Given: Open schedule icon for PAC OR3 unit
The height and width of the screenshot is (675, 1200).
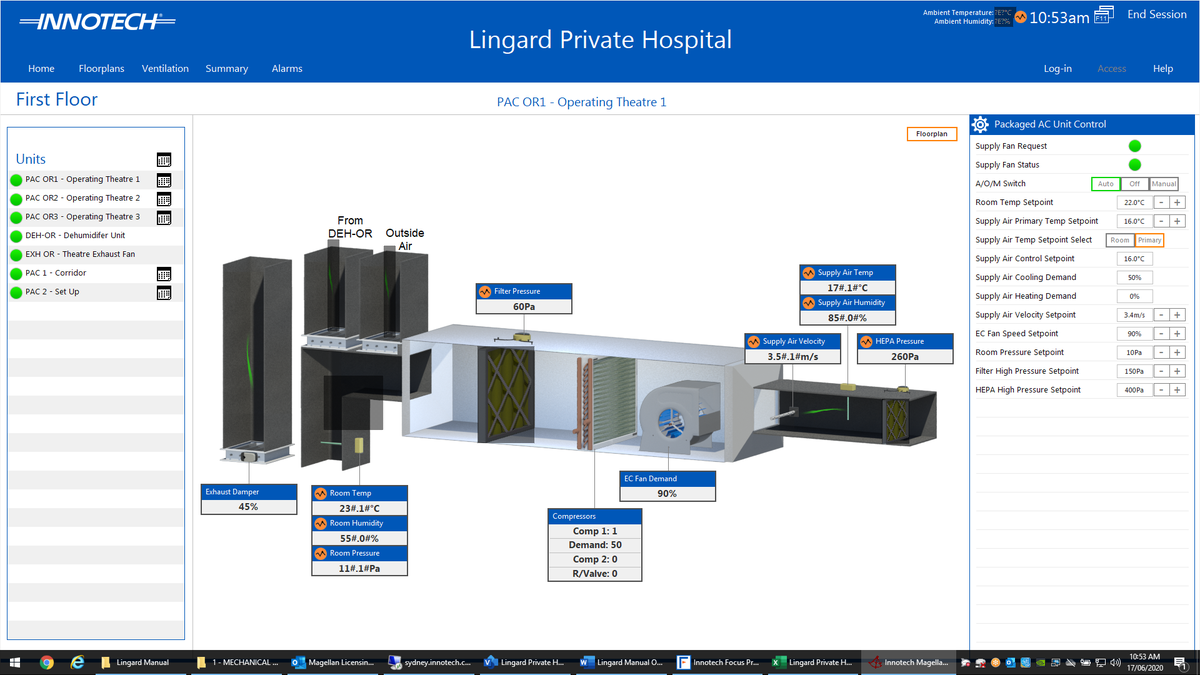Looking at the screenshot, I should click(164, 218).
